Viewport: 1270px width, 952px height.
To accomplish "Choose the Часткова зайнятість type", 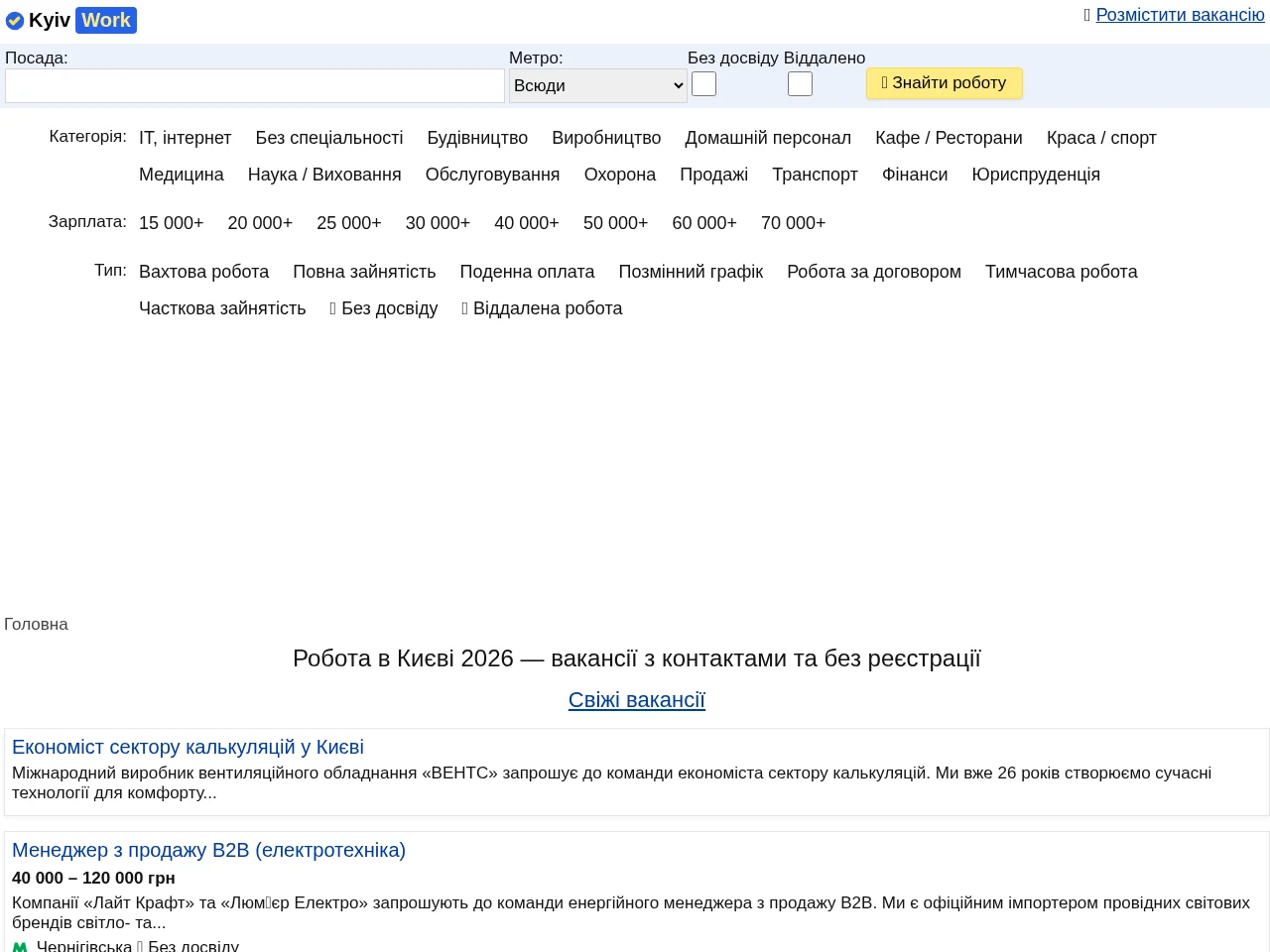I will (x=222, y=308).
